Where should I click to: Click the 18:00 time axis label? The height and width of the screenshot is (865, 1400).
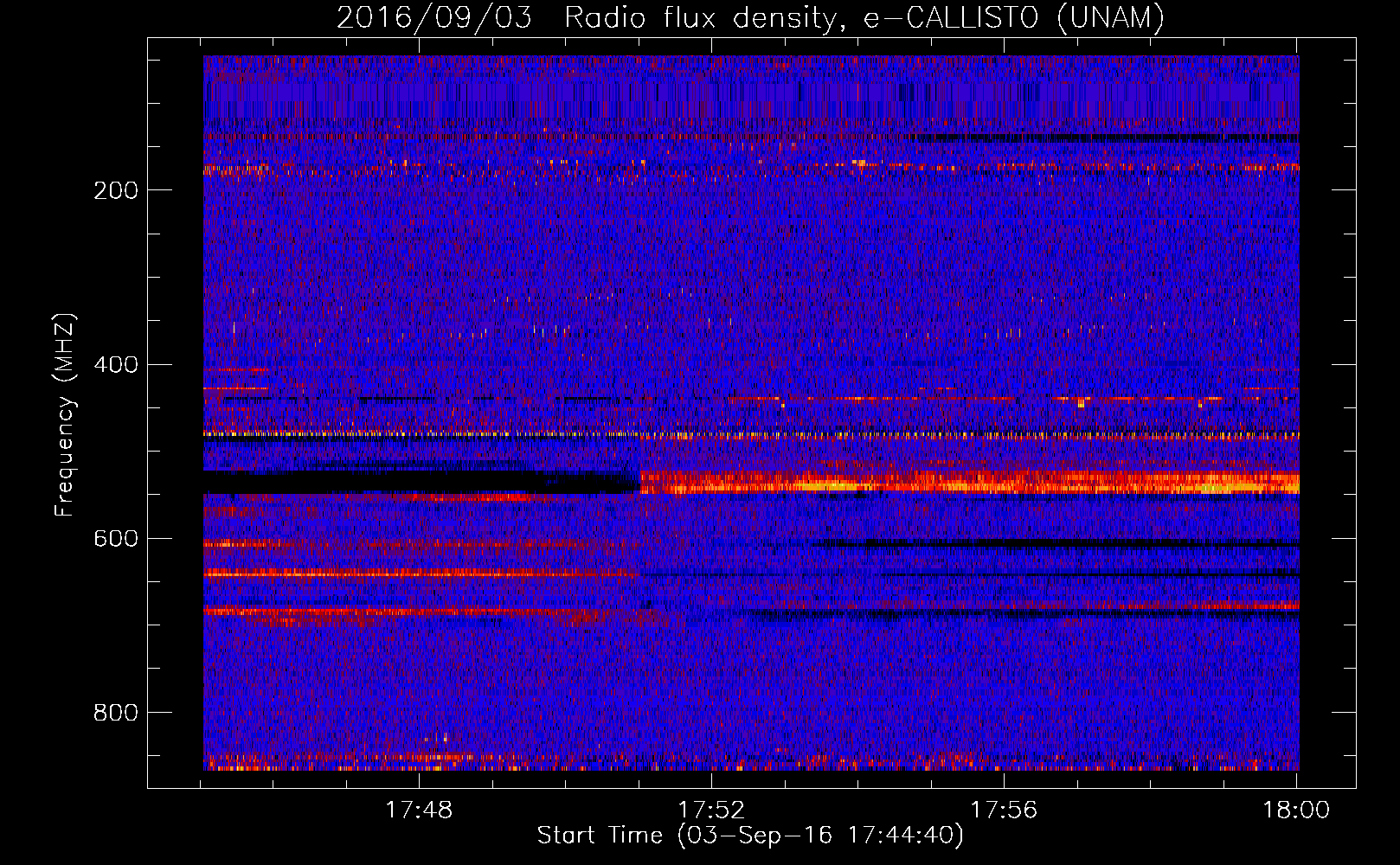pos(1296,810)
